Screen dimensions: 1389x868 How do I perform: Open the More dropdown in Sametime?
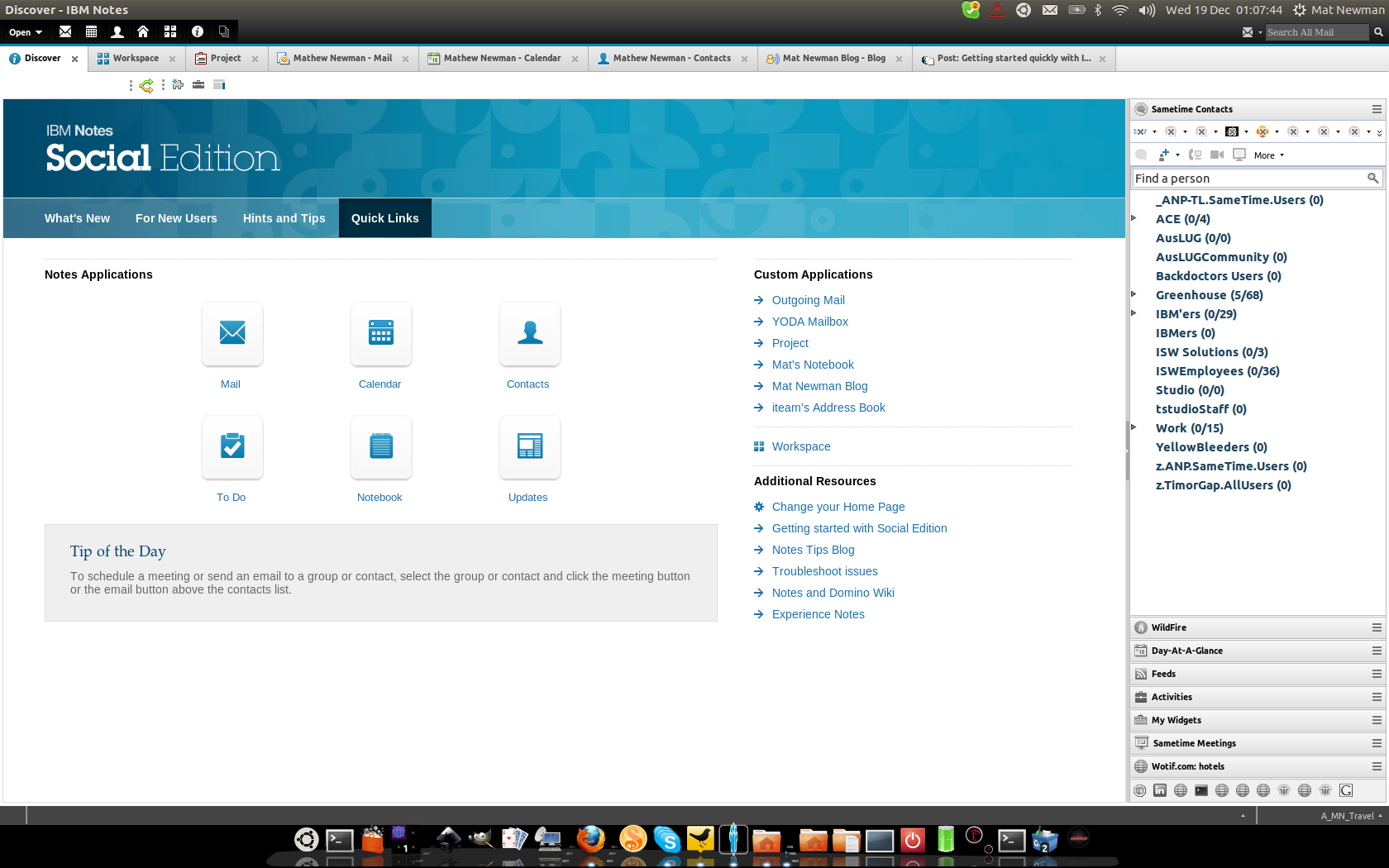click(1268, 155)
